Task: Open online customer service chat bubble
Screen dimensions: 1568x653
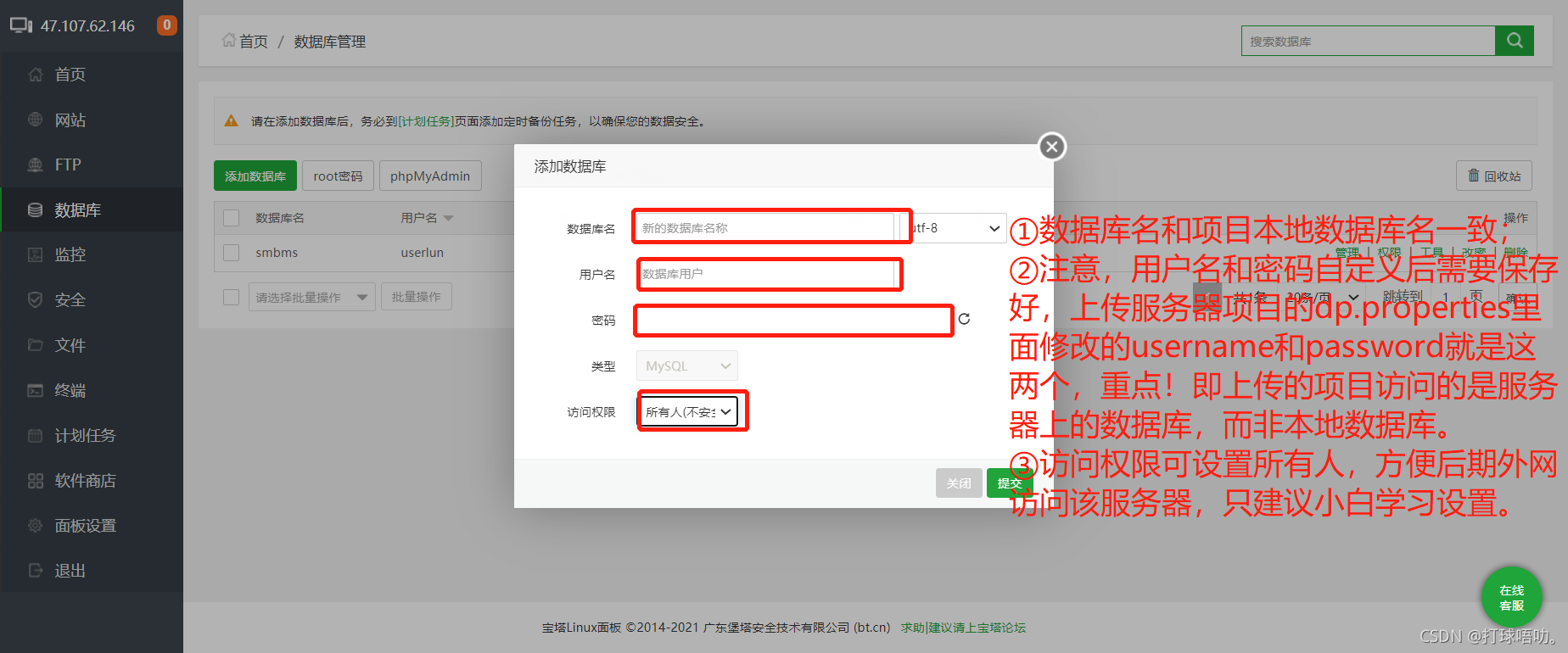Action: (x=1511, y=597)
